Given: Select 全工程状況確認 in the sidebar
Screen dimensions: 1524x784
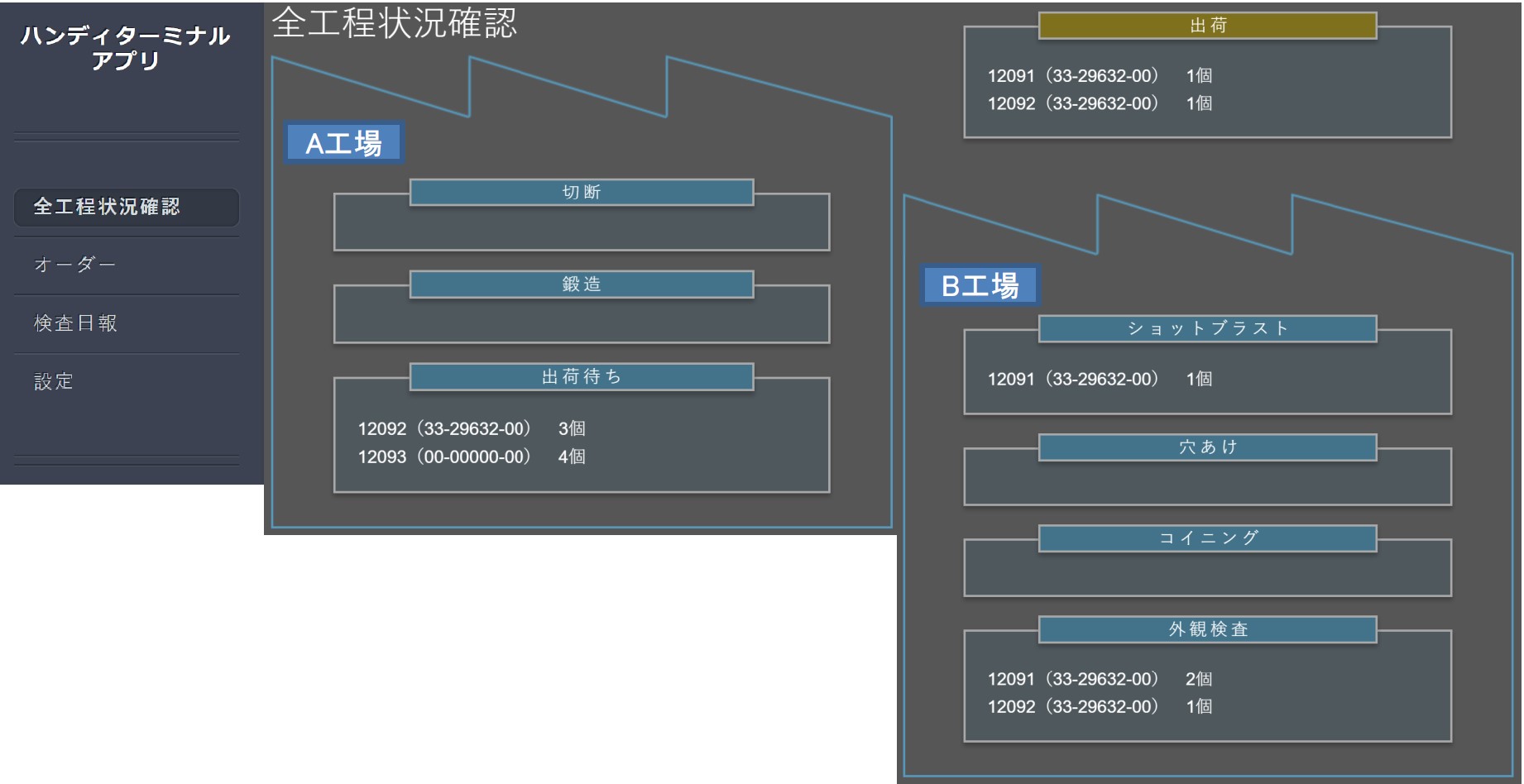Looking at the screenshot, I should pyautogui.click(x=127, y=207).
